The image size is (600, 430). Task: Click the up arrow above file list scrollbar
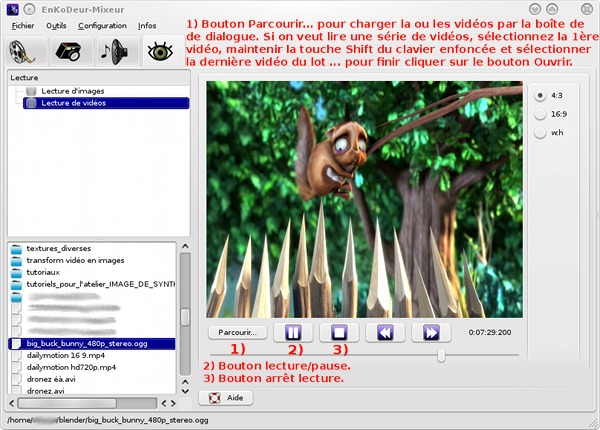click(185, 246)
